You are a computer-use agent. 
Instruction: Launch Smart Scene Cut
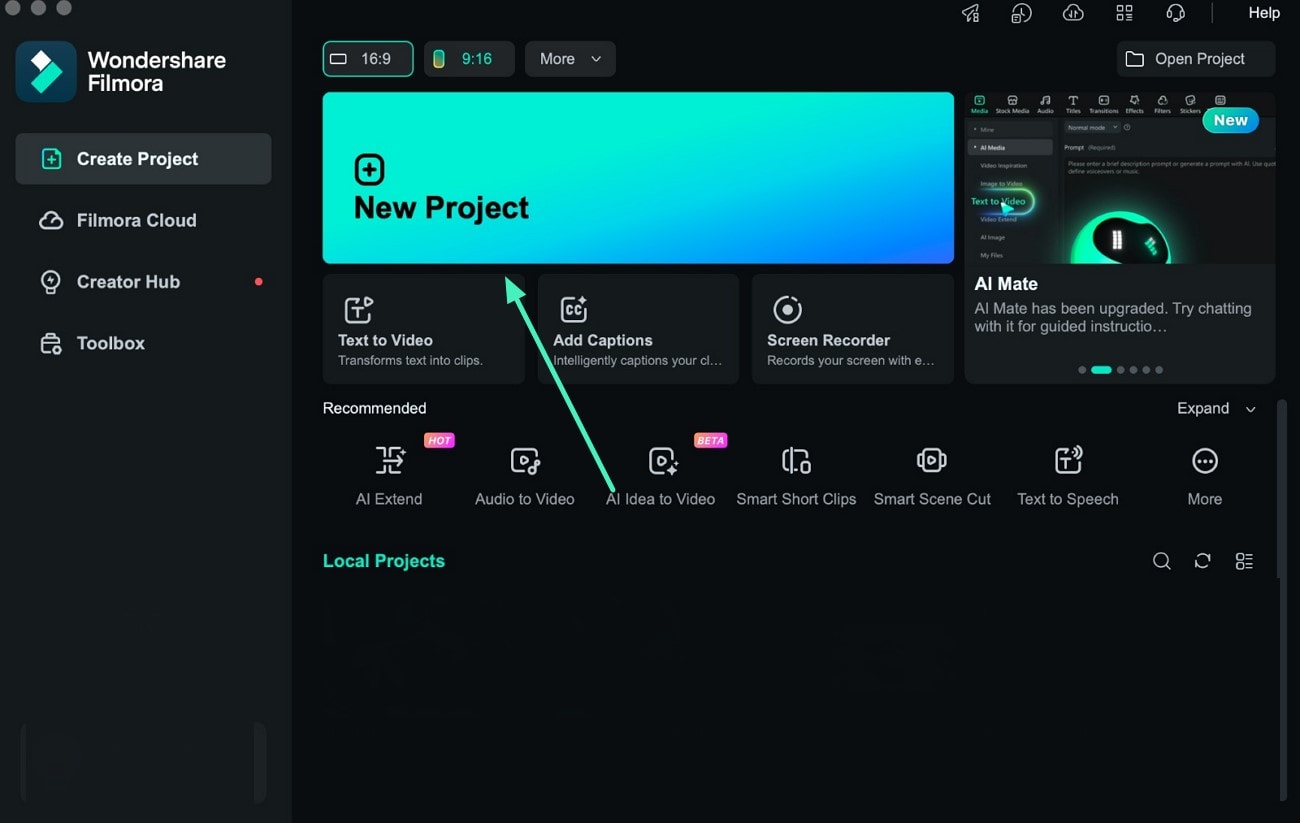pyautogui.click(x=932, y=476)
